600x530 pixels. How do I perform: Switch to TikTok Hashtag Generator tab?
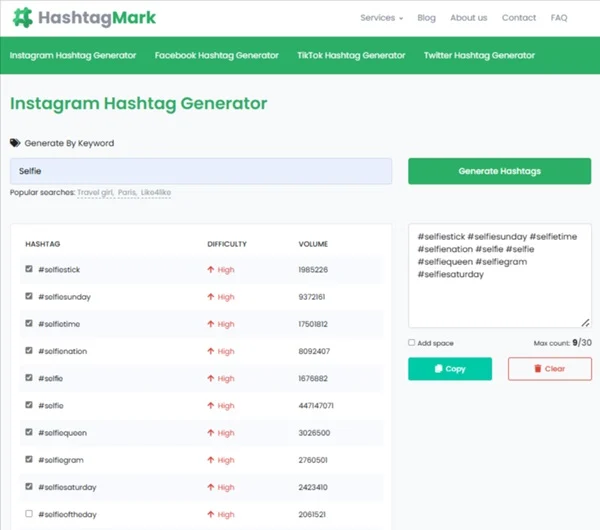(x=351, y=55)
